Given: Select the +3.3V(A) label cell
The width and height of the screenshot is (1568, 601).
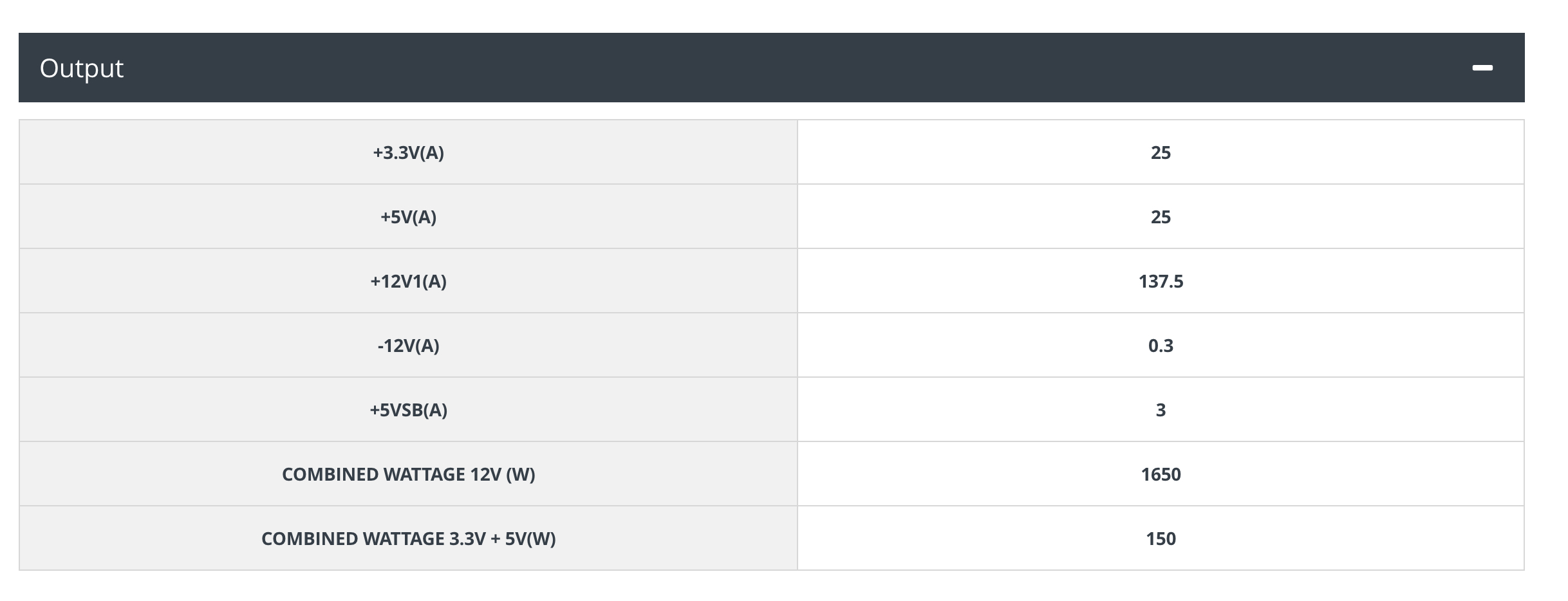Looking at the screenshot, I should point(408,153).
